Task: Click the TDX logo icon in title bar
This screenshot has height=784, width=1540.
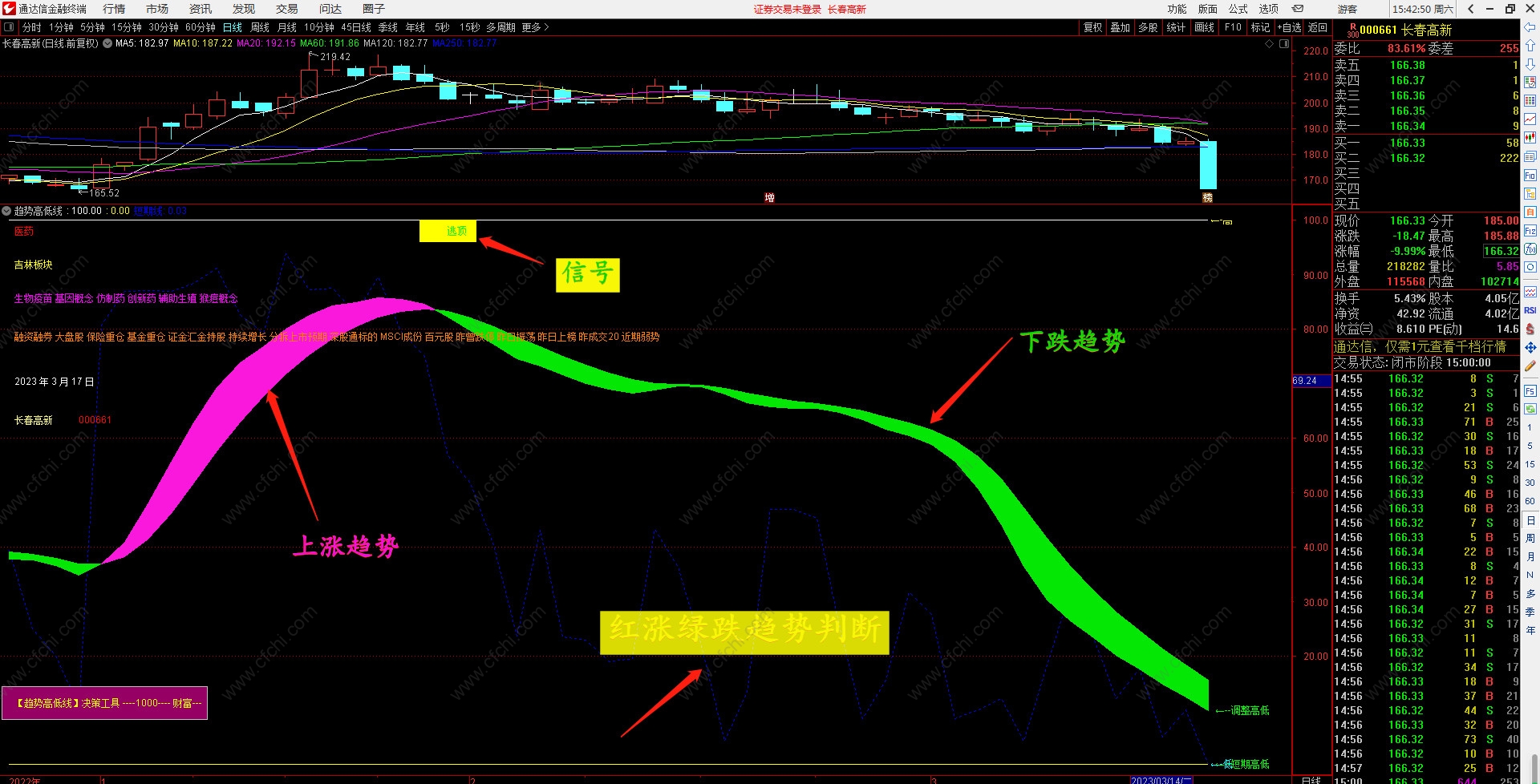Action: 9,9
